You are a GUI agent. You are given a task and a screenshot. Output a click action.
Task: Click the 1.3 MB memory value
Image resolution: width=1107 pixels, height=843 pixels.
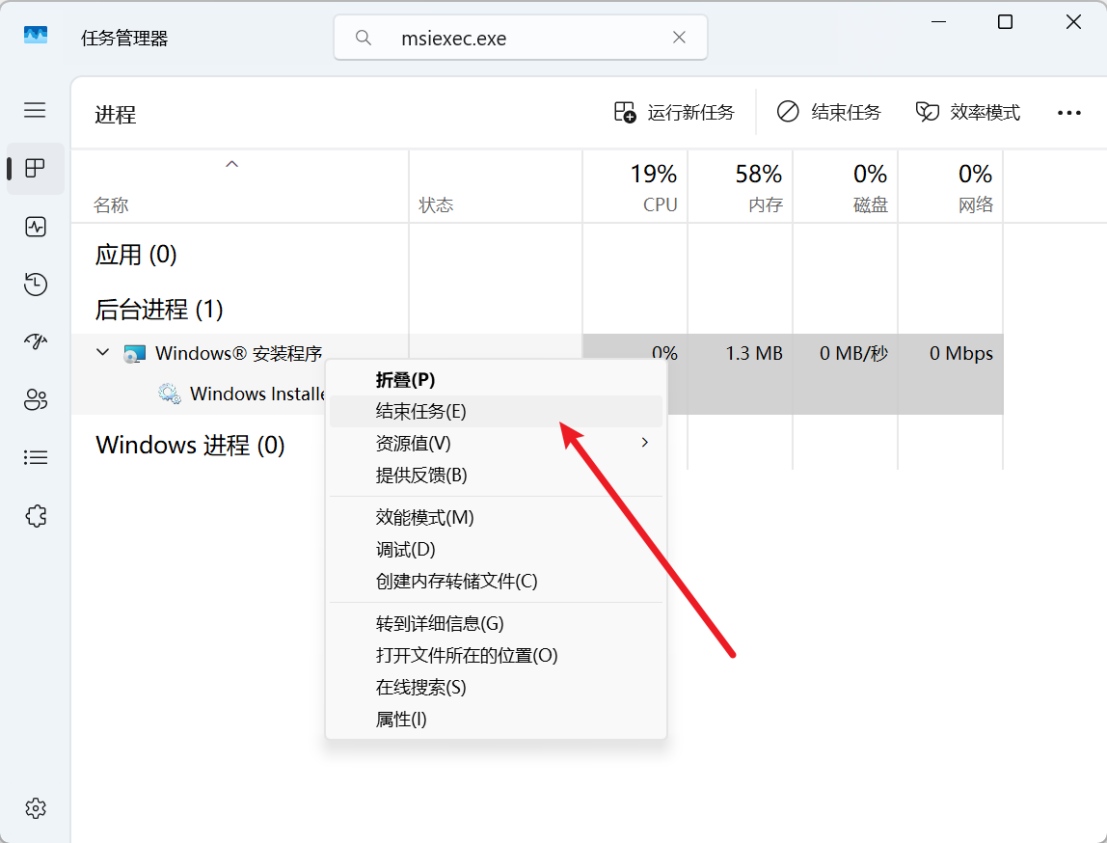(754, 353)
